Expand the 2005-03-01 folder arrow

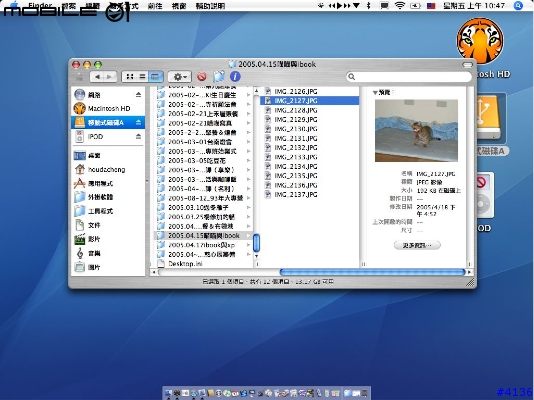(x=249, y=142)
